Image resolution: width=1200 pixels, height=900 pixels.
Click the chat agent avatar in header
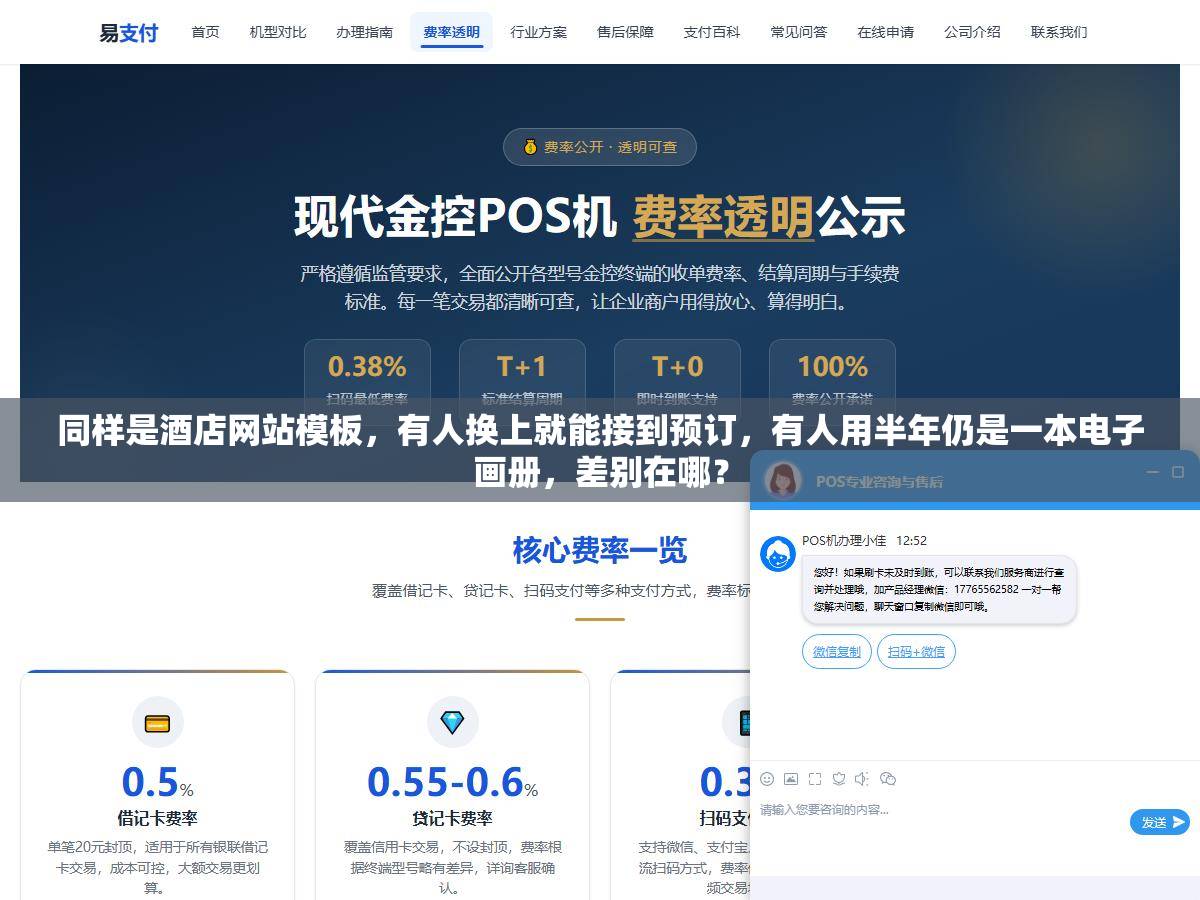coord(783,480)
